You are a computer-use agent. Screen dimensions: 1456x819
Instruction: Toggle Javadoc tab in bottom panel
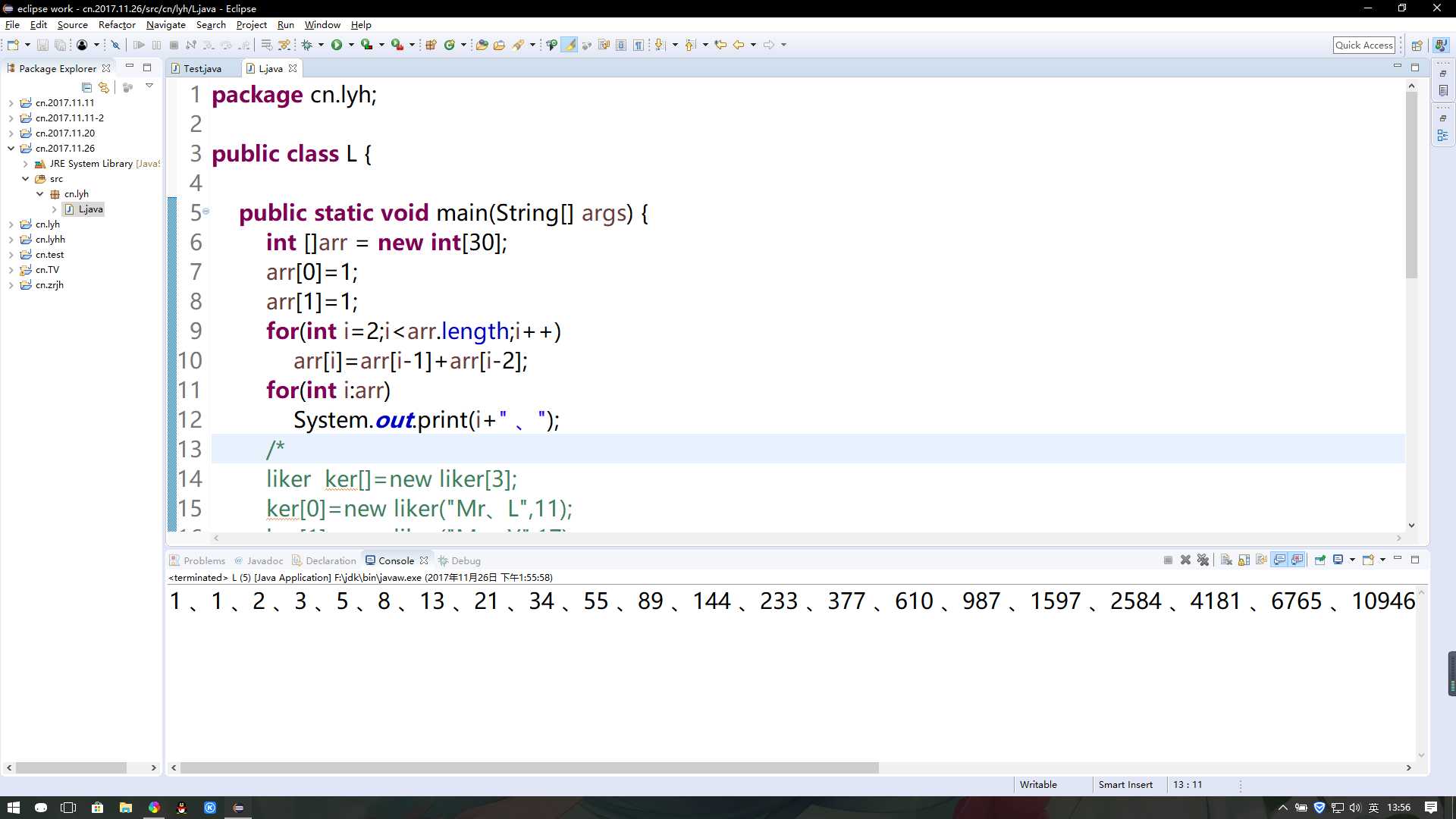[264, 560]
